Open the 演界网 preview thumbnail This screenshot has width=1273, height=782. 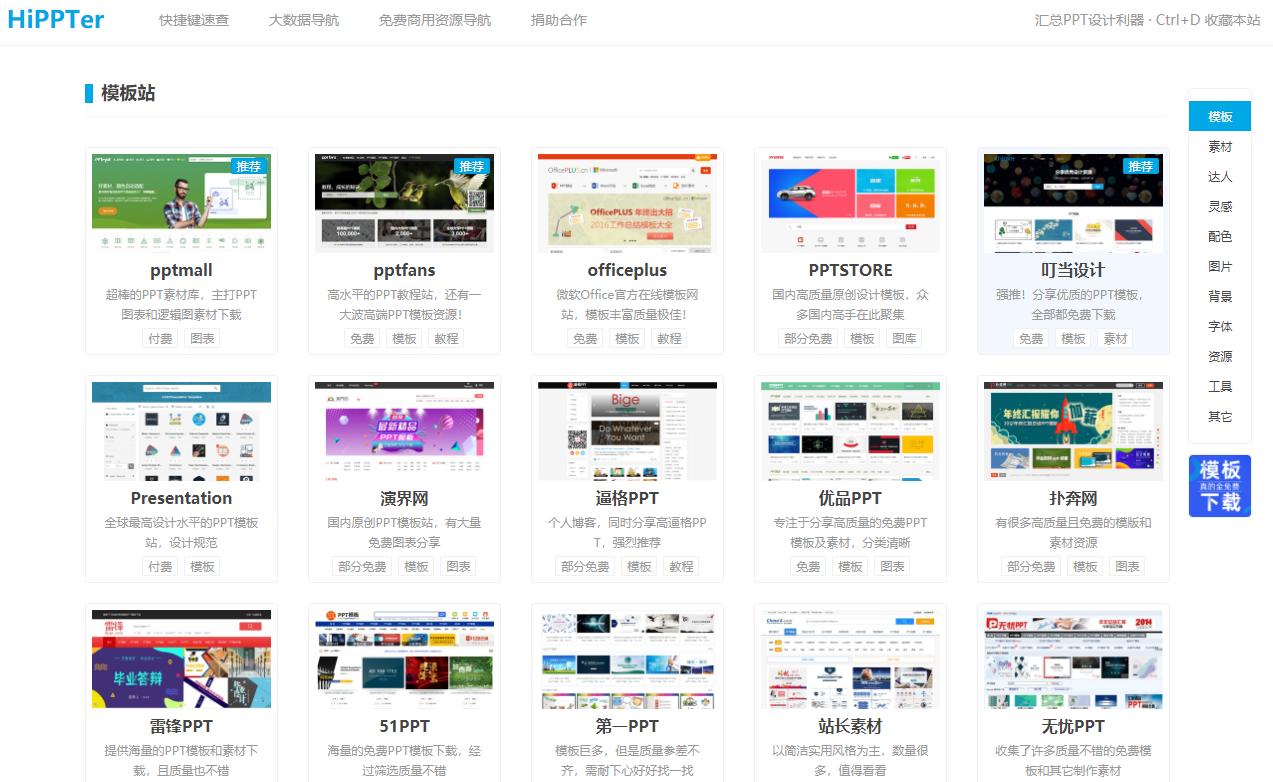[404, 431]
